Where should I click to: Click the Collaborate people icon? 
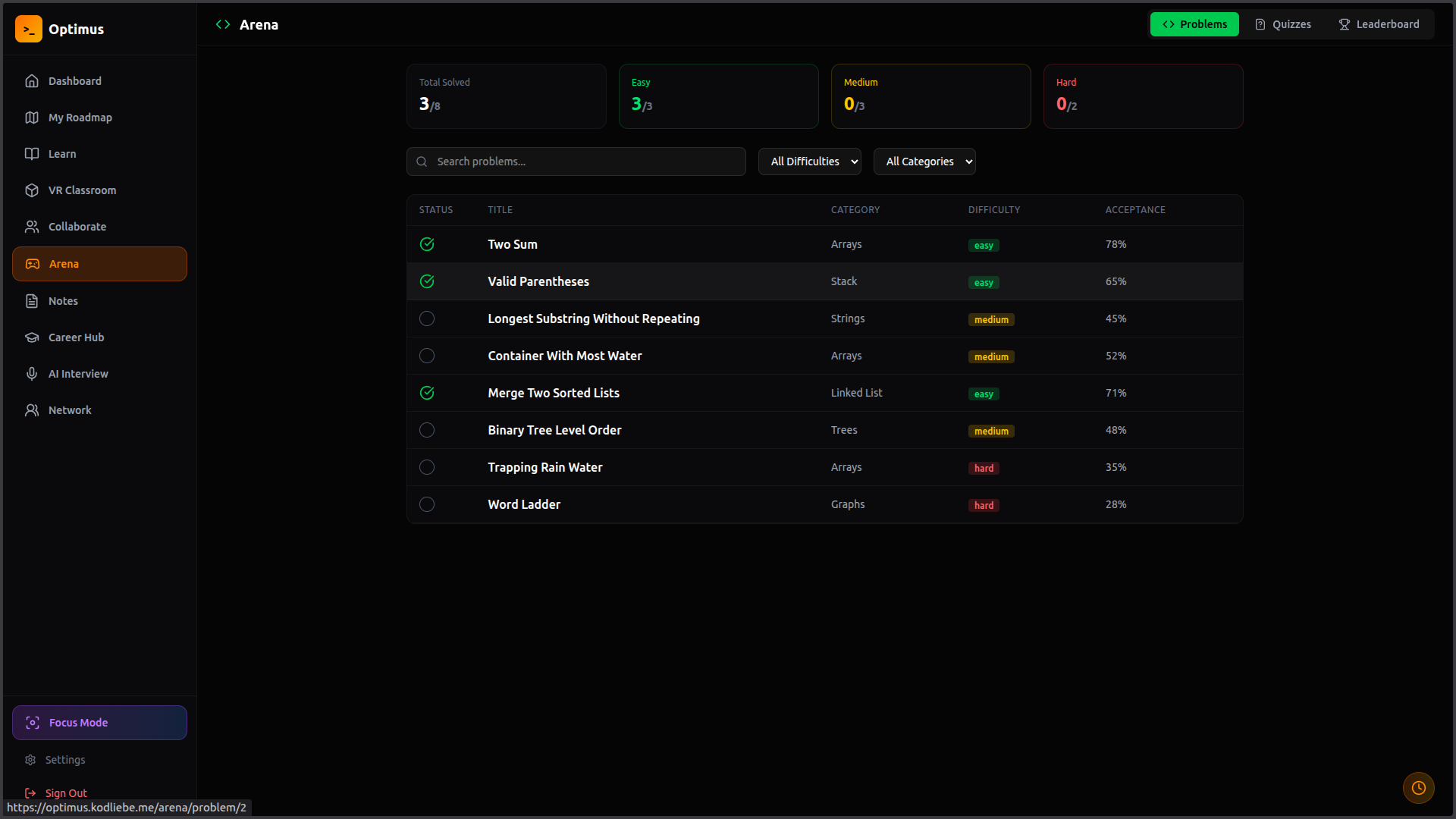[32, 227]
